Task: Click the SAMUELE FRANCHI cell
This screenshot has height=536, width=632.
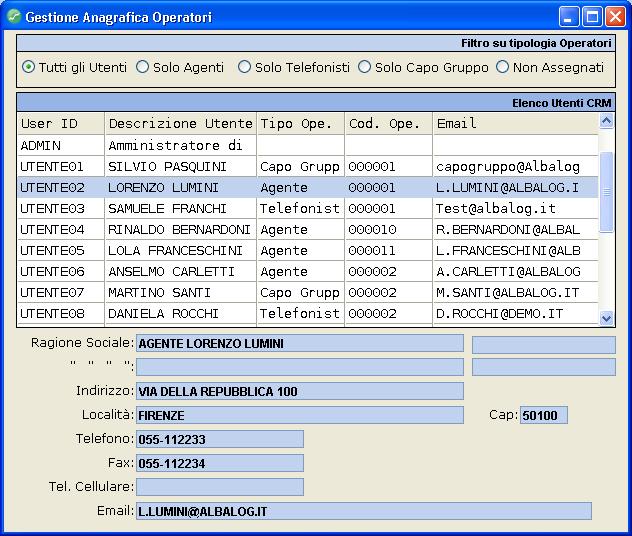Action: click(x=181, y=208)
